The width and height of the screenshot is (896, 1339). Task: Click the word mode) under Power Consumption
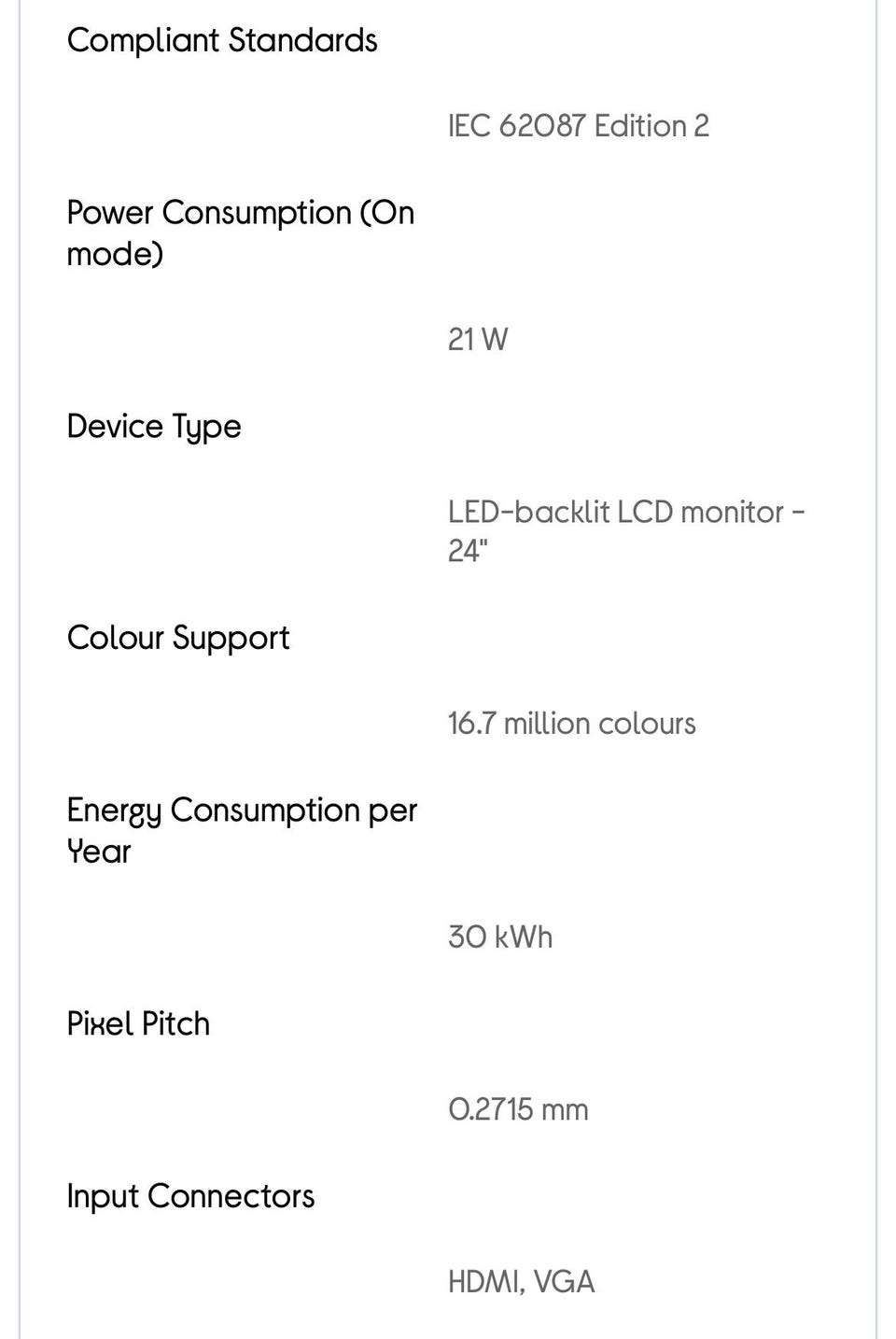[115, 254]
